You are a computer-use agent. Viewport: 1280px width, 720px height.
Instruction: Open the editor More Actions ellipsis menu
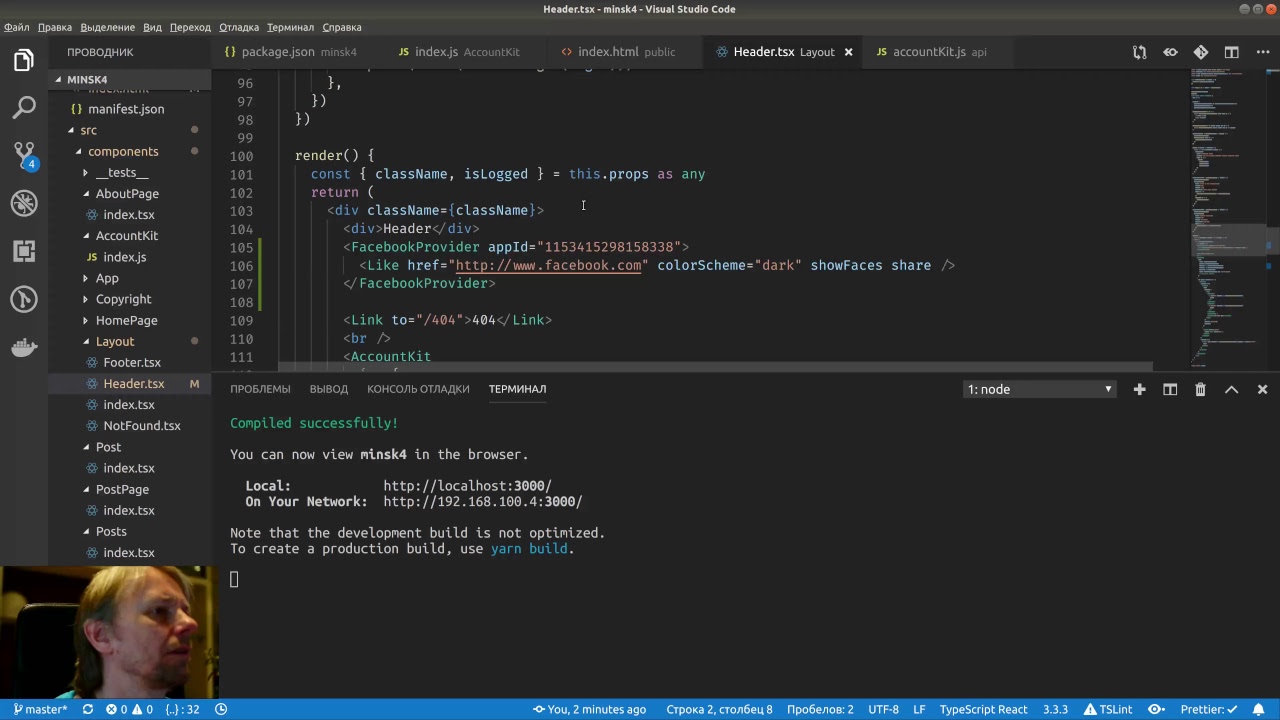tap(1262, 52)
